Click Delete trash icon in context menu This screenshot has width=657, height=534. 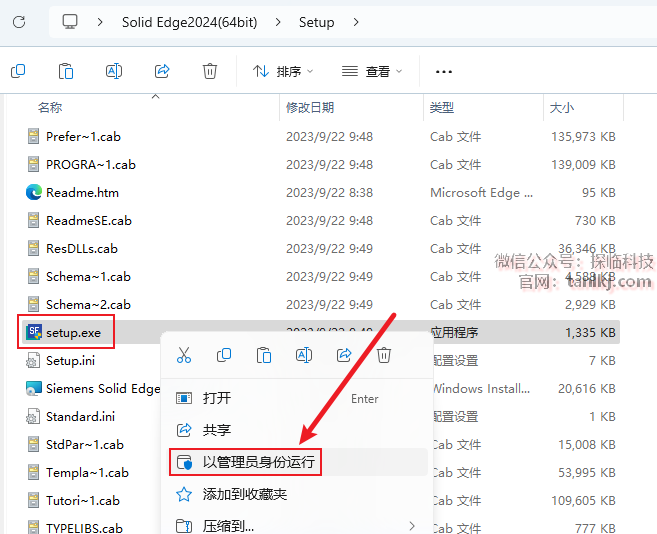[384, 355]
